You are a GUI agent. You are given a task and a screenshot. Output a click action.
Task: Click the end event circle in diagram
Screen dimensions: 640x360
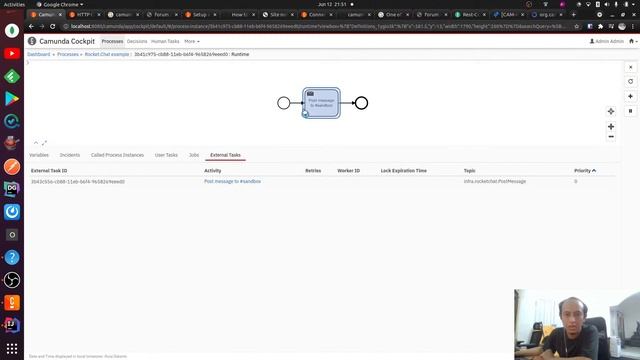pos(361,103)
